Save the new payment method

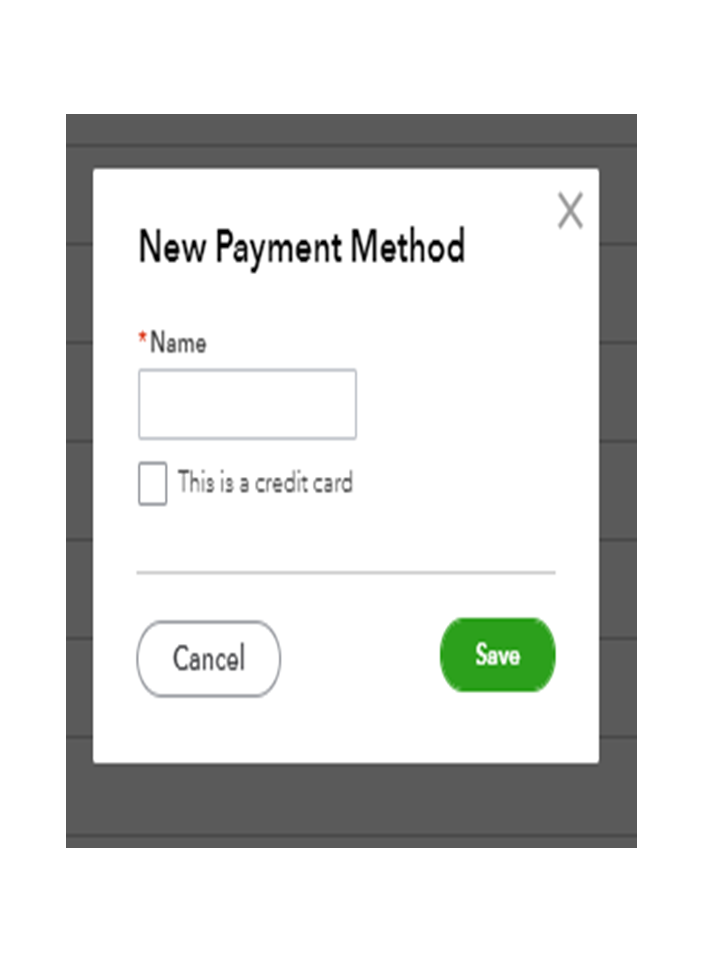coord(498,655)
